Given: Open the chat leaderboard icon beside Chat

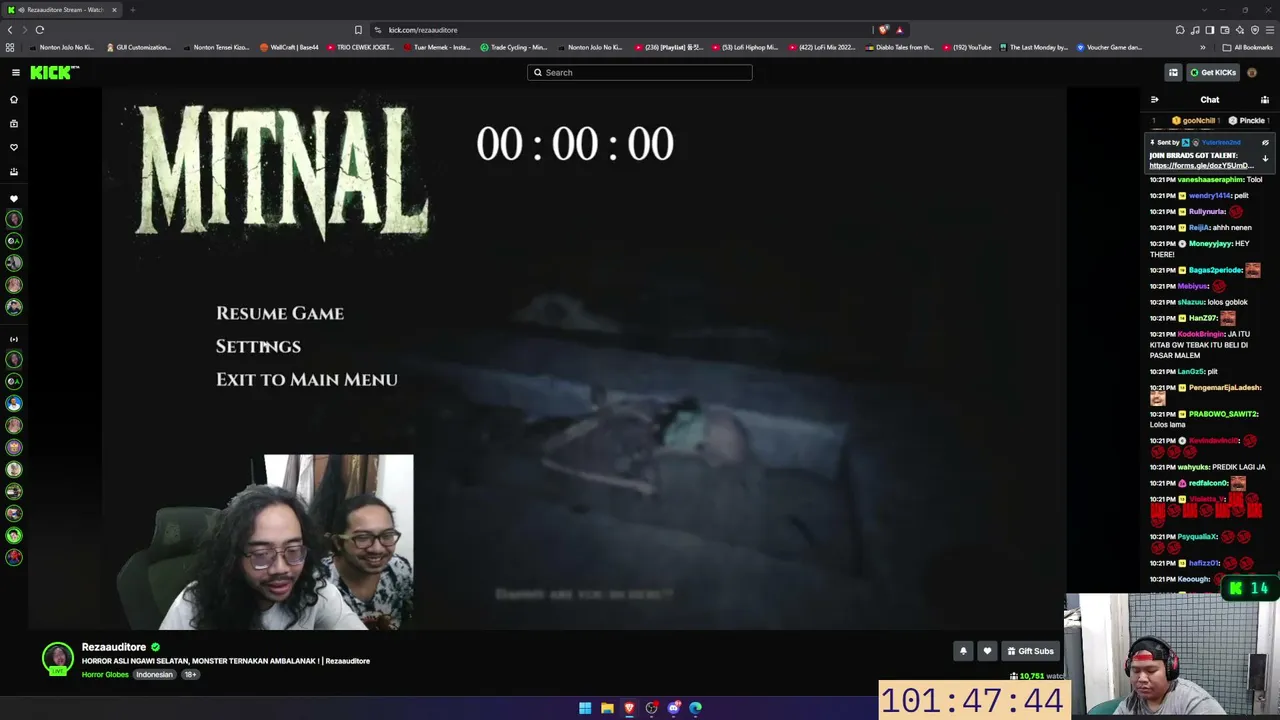Looking at the screenshot, I should [1265, 100].
